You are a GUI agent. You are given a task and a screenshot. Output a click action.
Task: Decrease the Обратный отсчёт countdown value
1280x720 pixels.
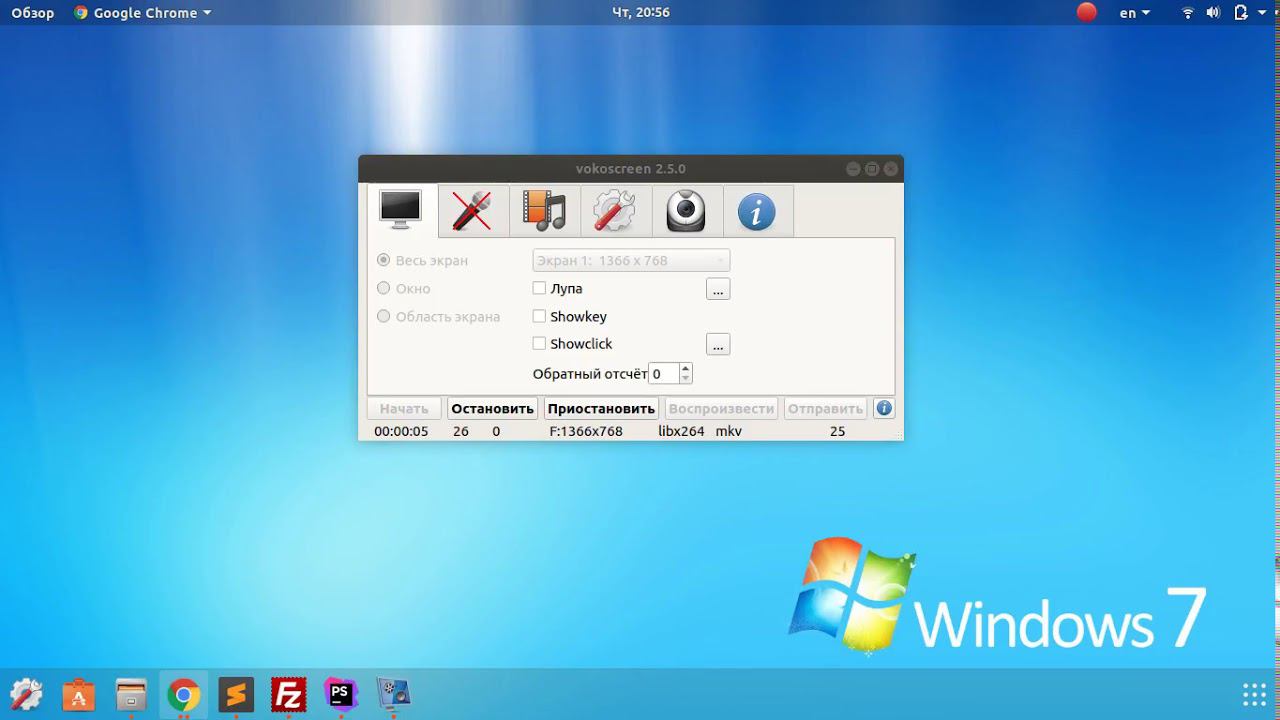pos(685,379)
